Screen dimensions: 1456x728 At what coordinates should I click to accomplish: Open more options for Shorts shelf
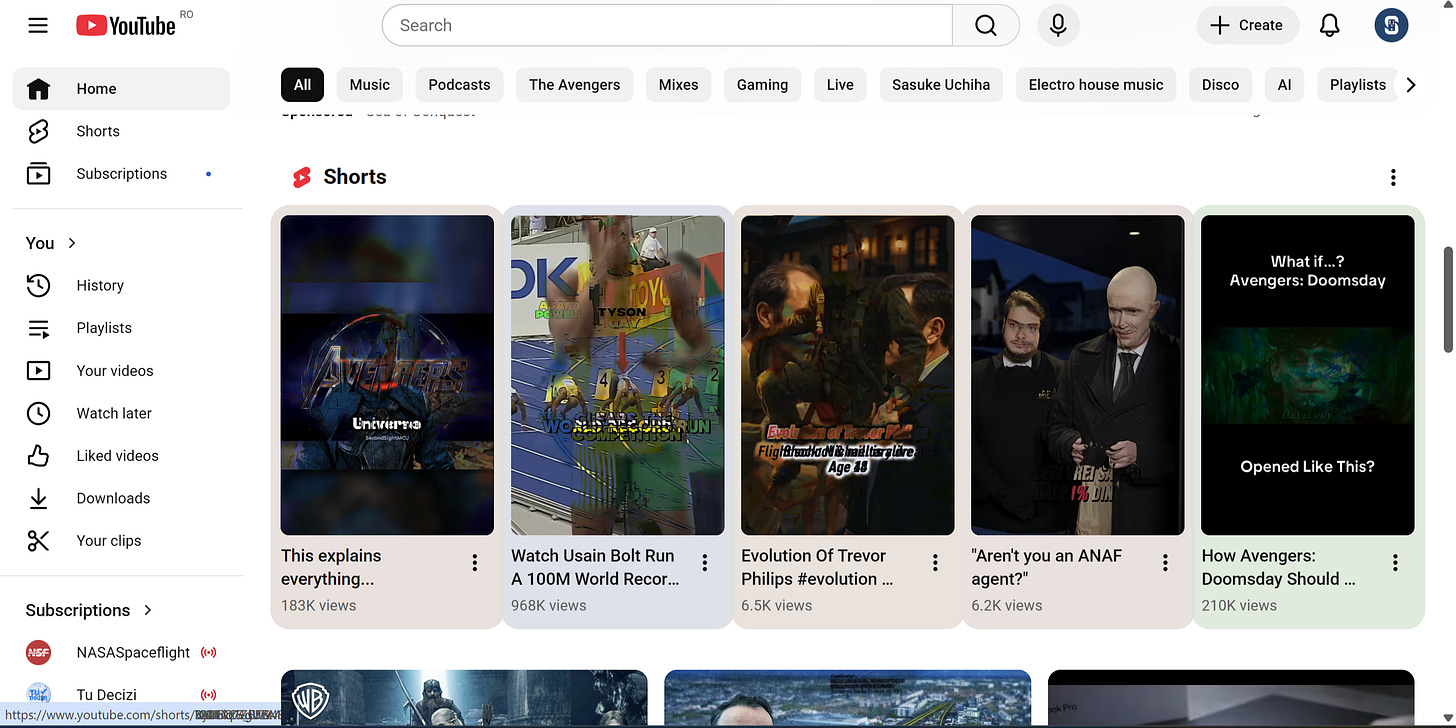[1393, 178]
